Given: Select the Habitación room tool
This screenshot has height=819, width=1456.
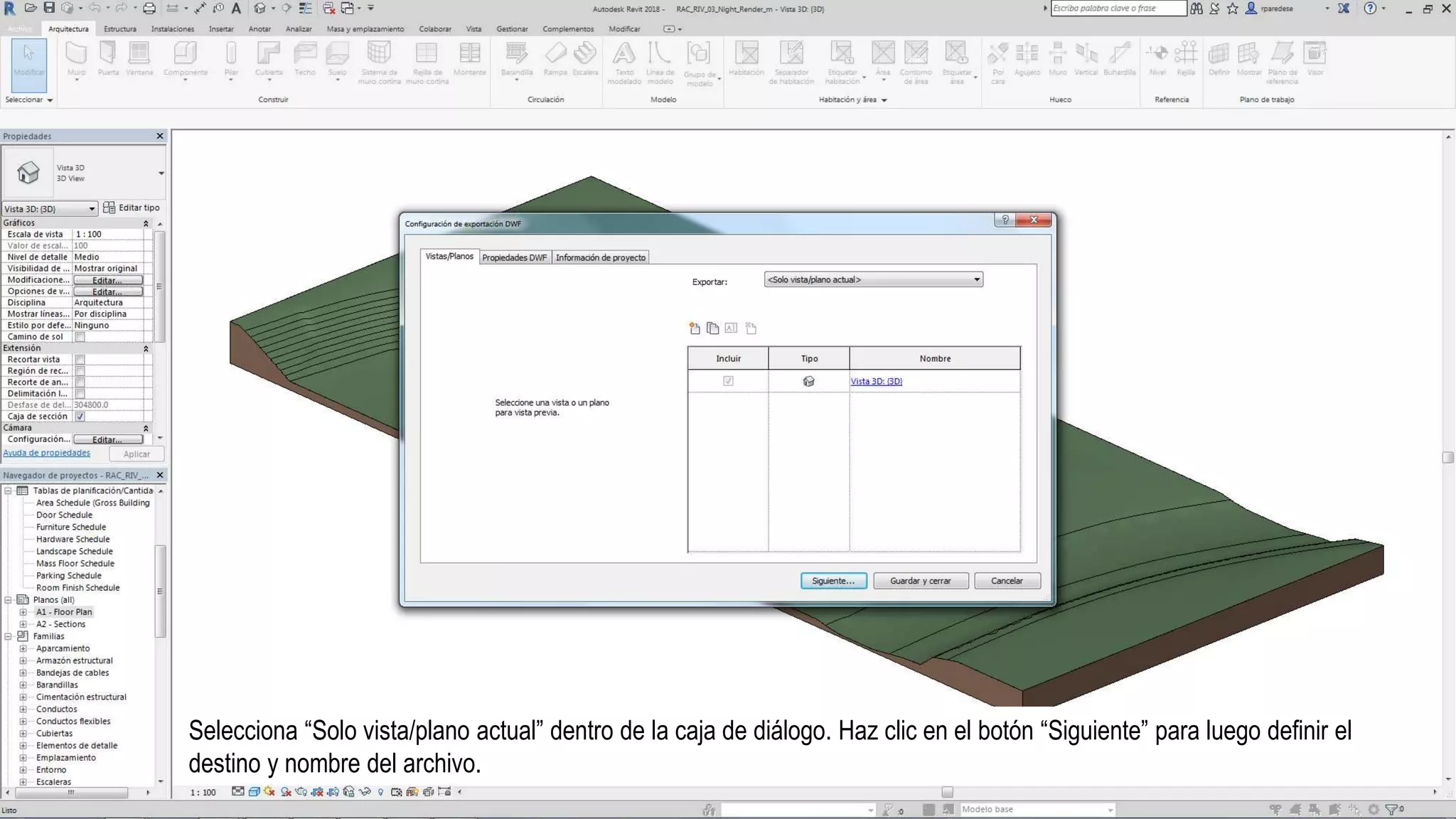Looking at the screenshot, I should pyautogui.click(x=746, y=59).
